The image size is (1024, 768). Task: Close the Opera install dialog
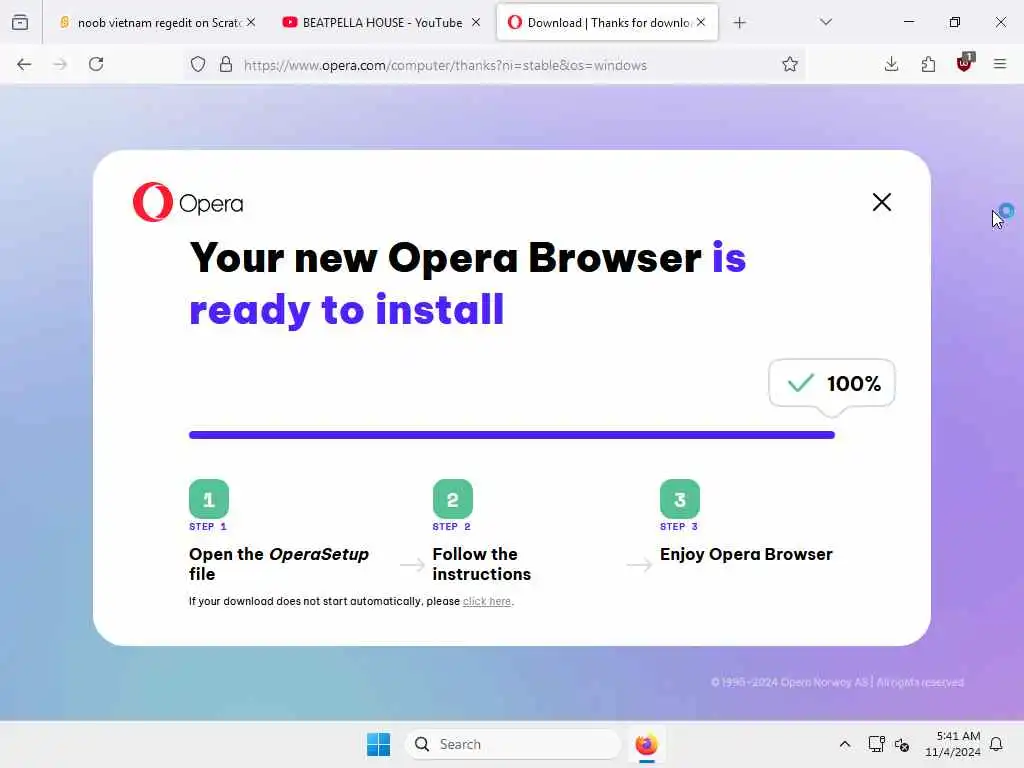coord(882,202)
